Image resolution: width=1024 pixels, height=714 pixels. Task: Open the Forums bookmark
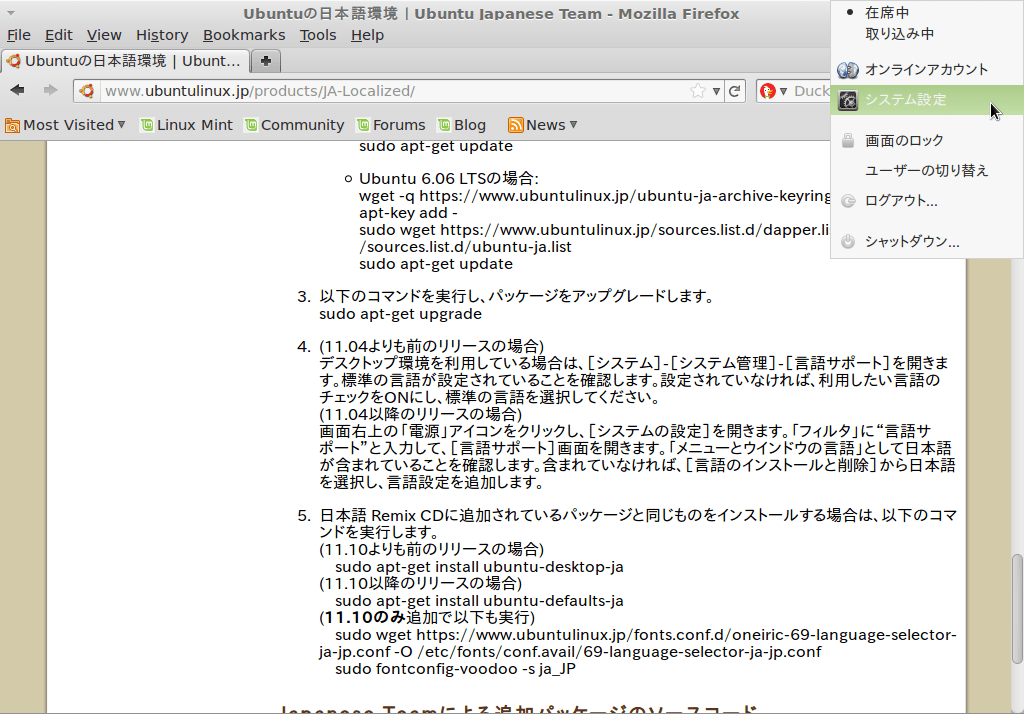(391, 125)
